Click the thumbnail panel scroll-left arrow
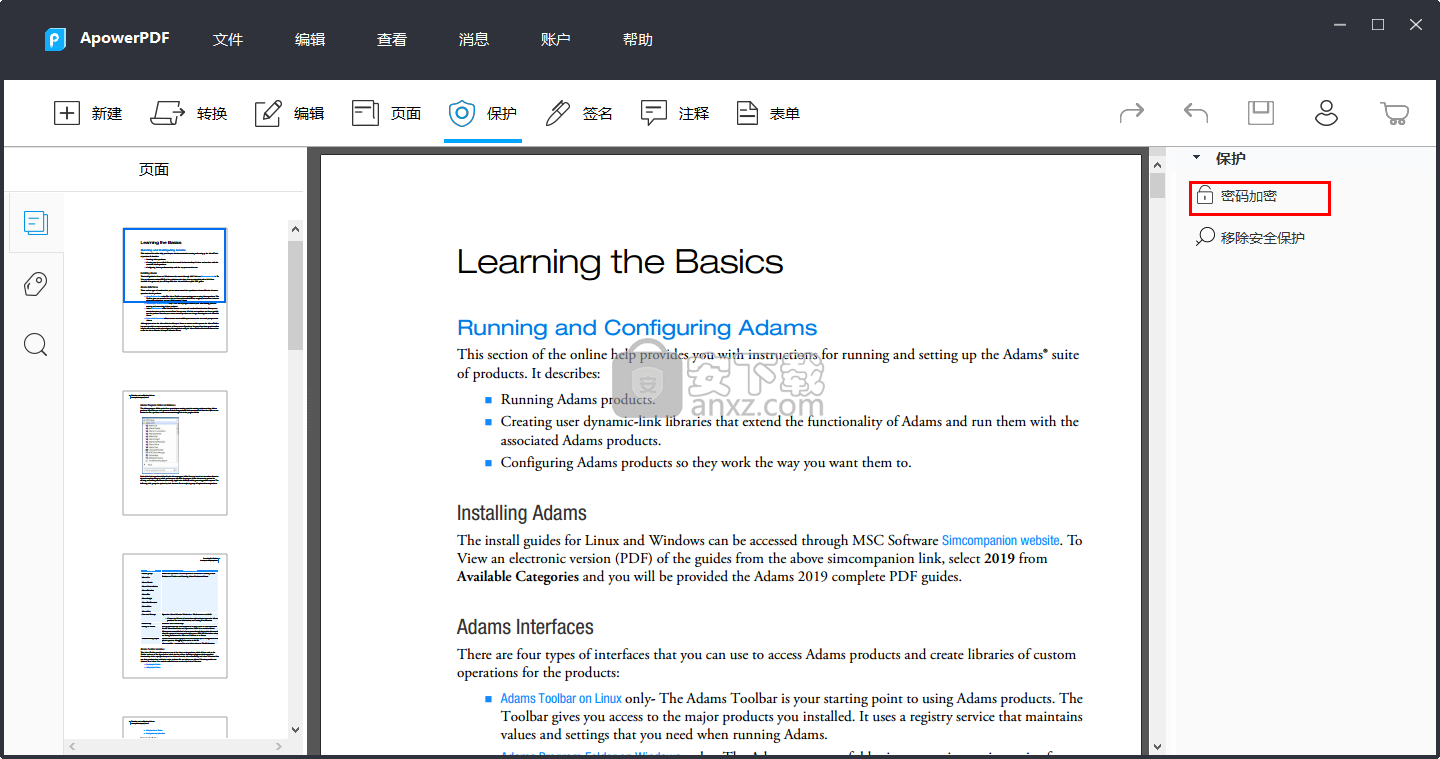The height and width of the screenshot is (759, 1440). click(71, 746)
